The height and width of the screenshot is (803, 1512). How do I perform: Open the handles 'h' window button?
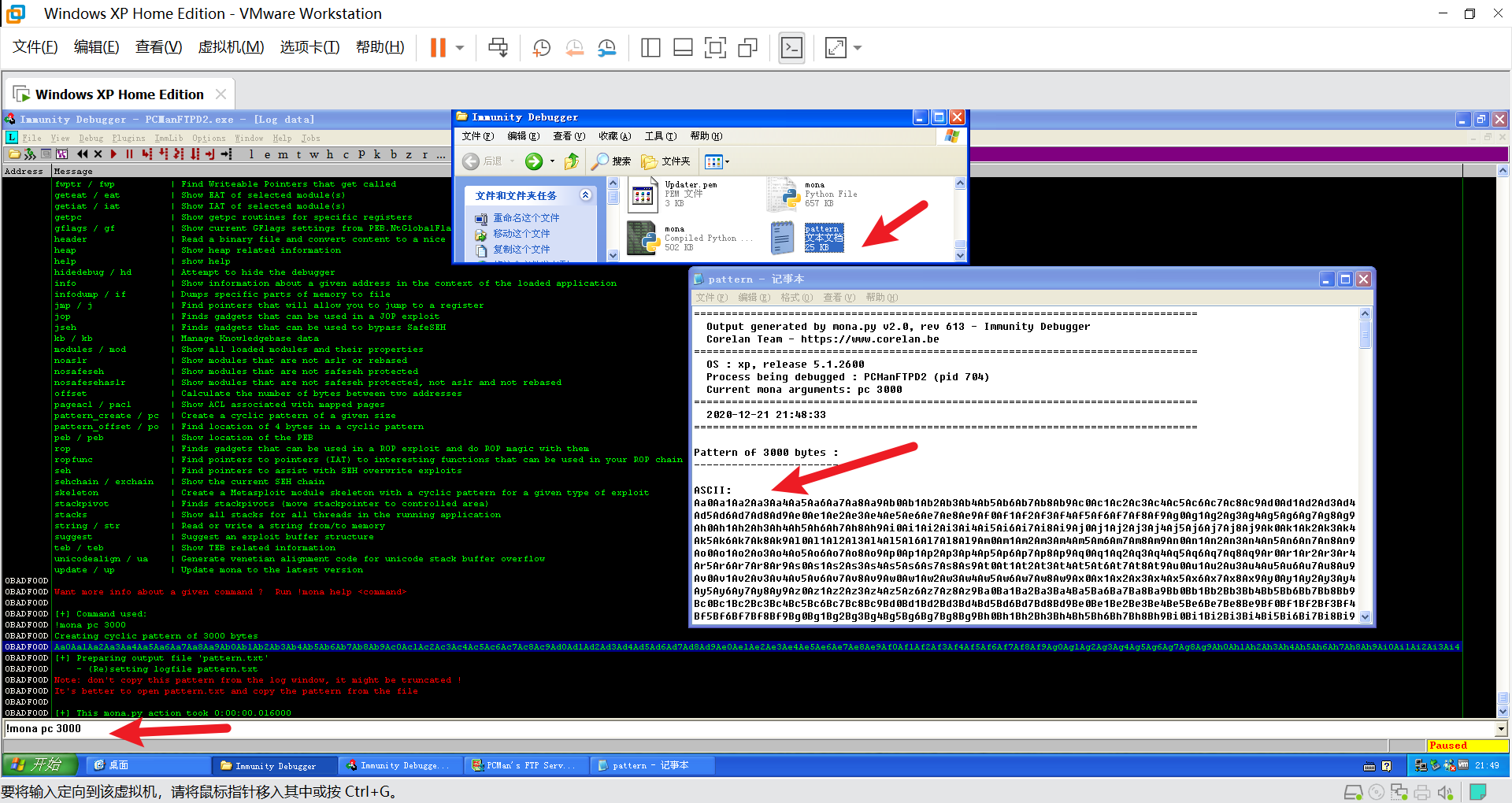click(330, 154)
